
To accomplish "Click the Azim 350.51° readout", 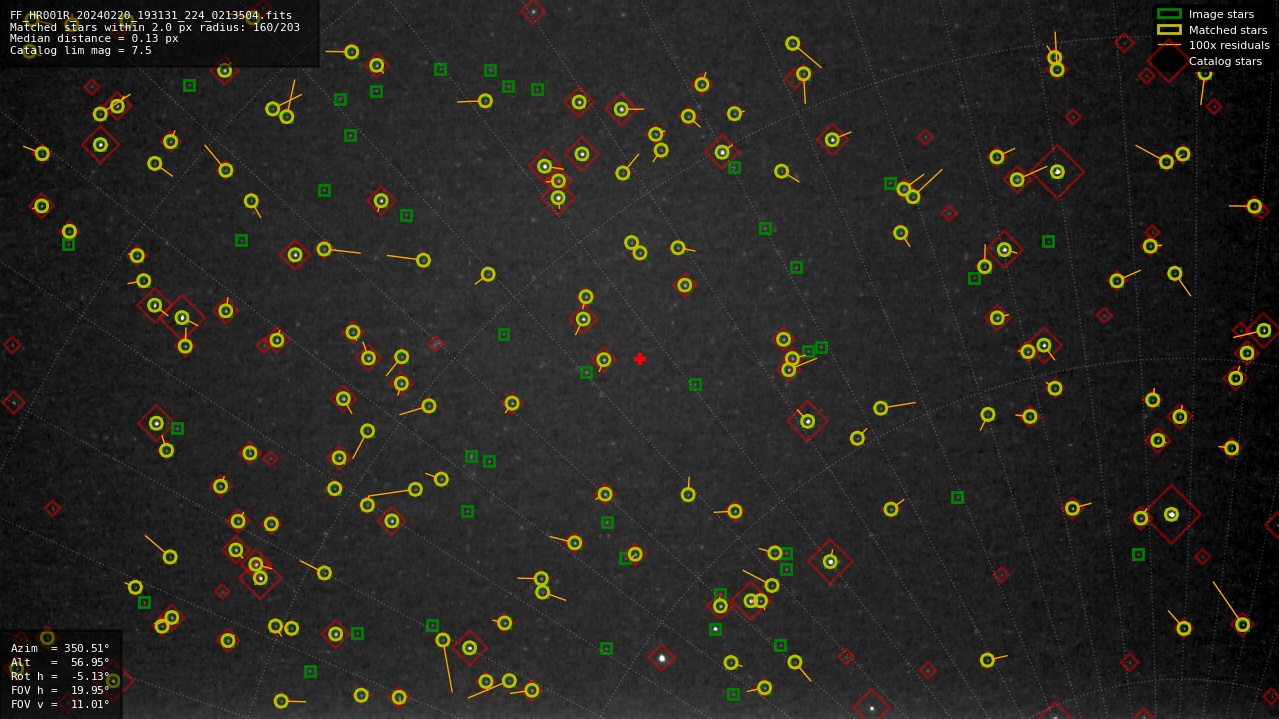I will click(60, 648).
